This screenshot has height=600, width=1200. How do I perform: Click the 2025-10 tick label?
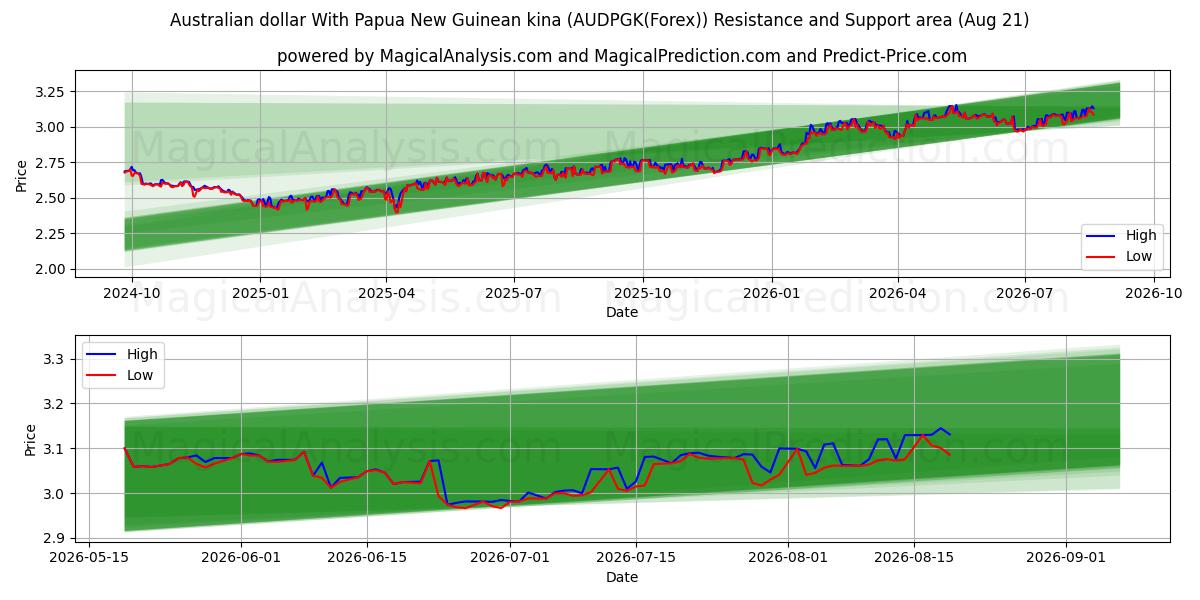(642, 294)
